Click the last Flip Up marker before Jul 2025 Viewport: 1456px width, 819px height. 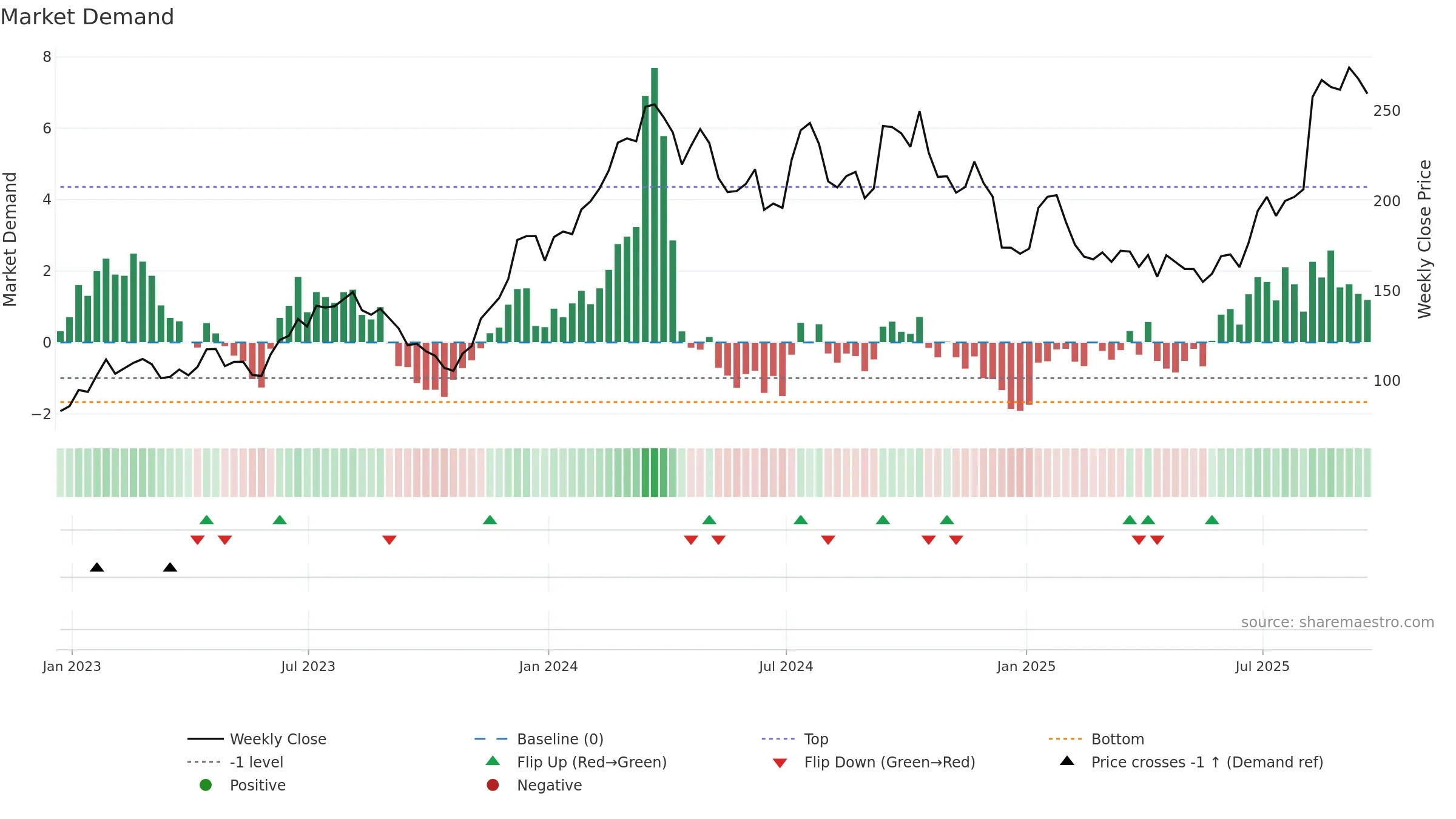click(1212, 520)
